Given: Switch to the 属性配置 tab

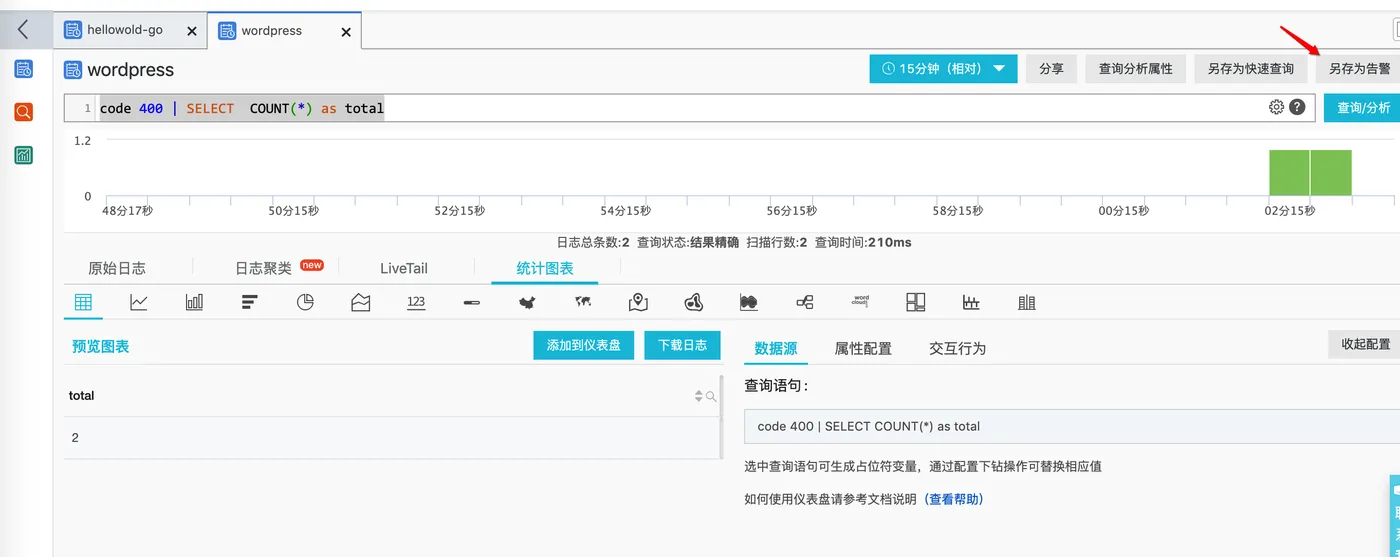Looking at the screenshot, I should 863,348.
